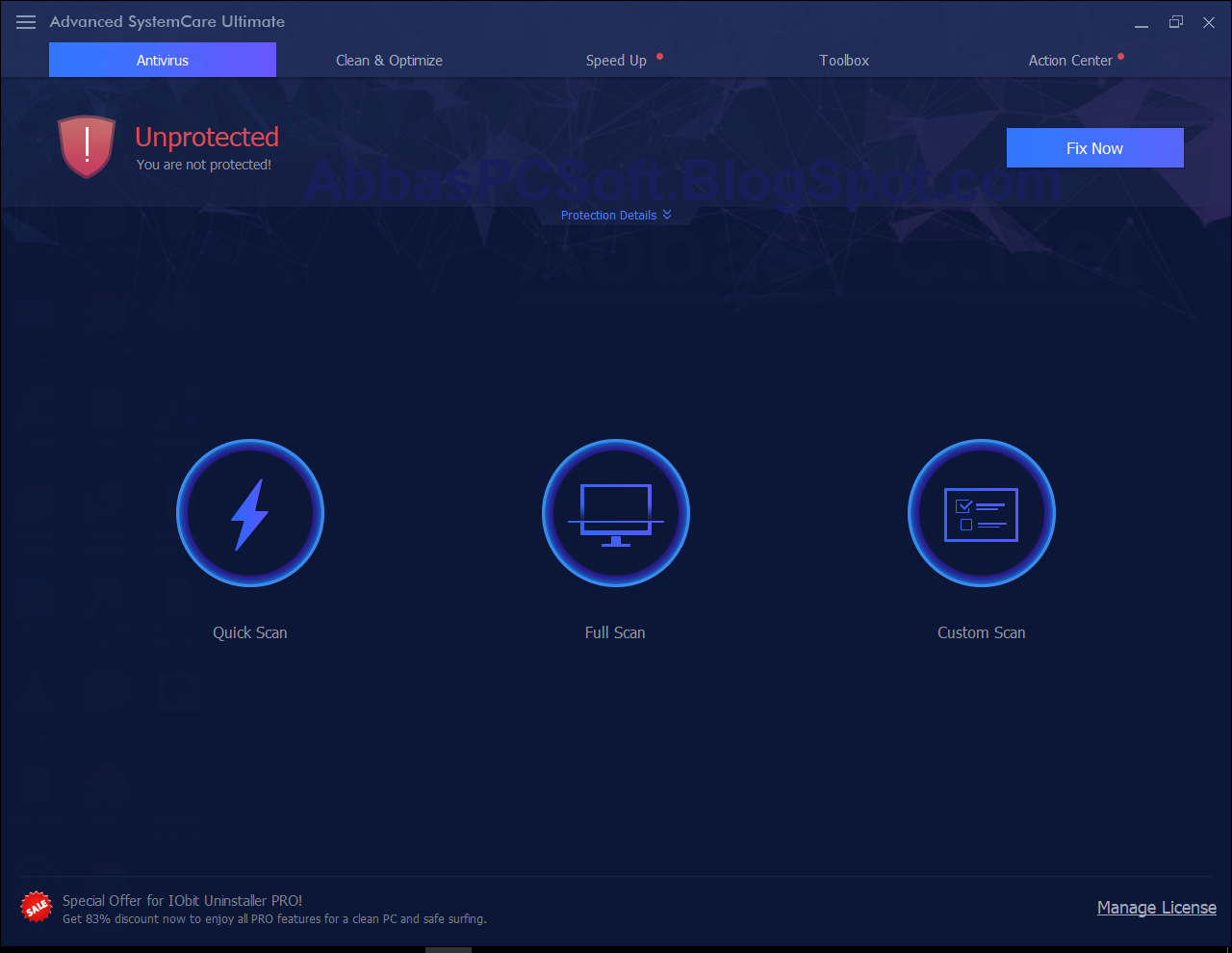Restore down the application window
The width and height of the screenshot is (1232, 953).
pos(1175,22)
